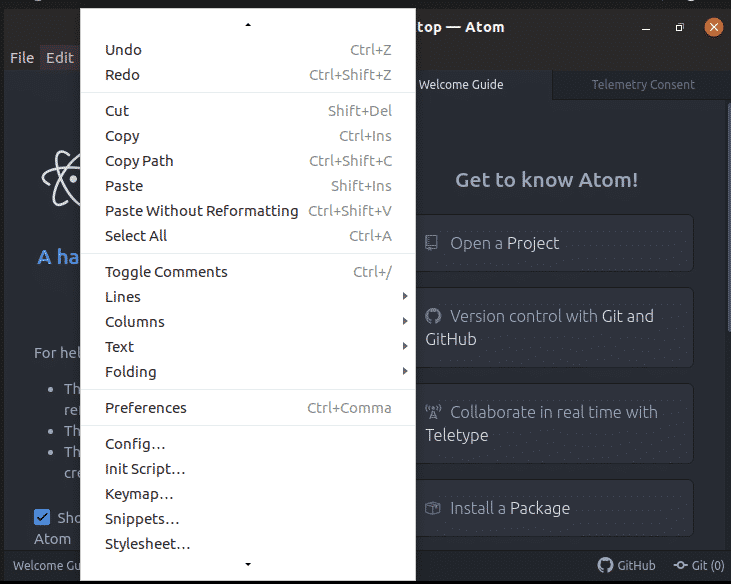Open Config… from the menu
Image resolution: width=731 pixels, height=584 pixels.
248,444
